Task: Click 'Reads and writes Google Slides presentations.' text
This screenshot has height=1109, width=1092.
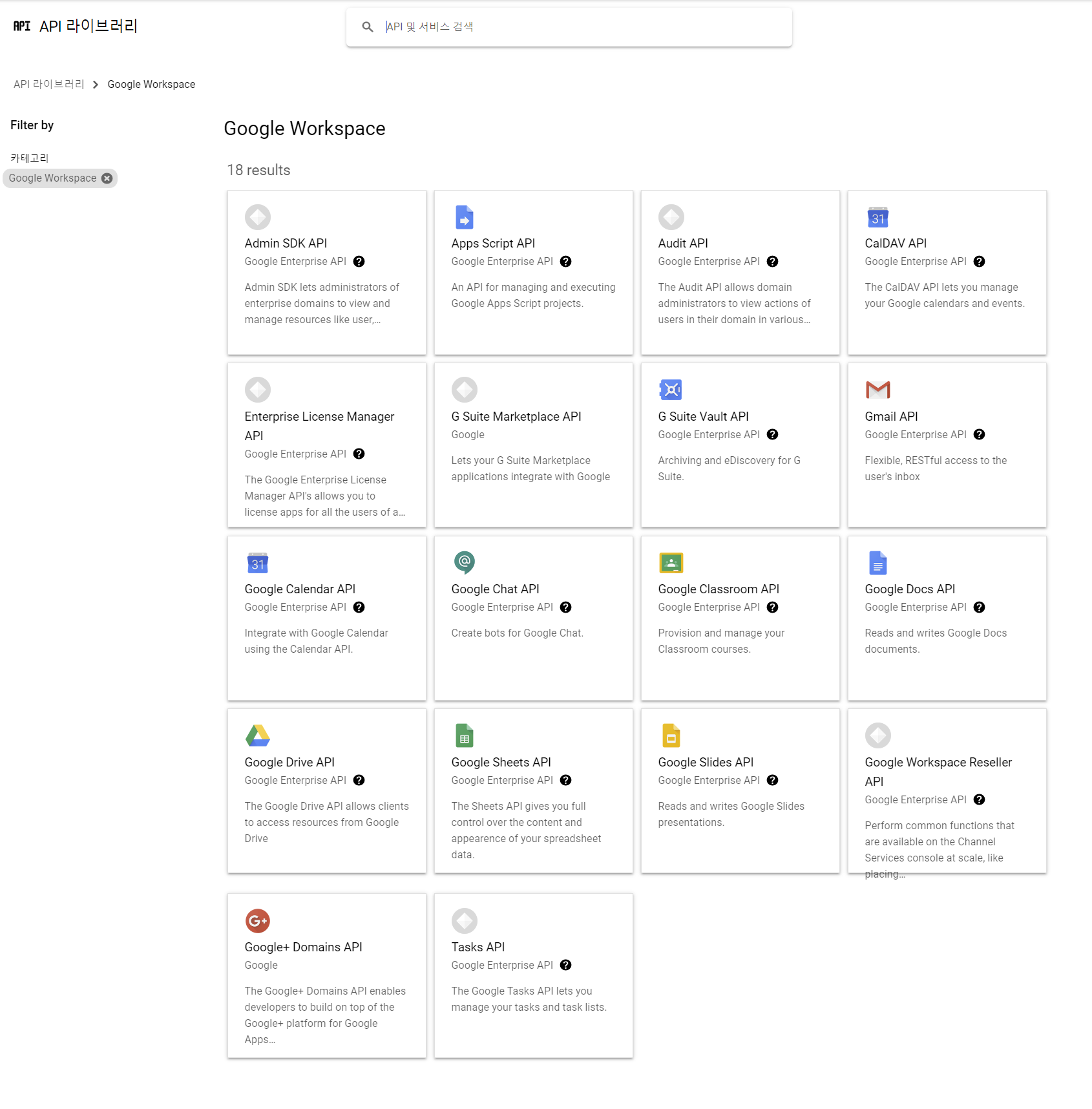Action: (x=731, y=814)
